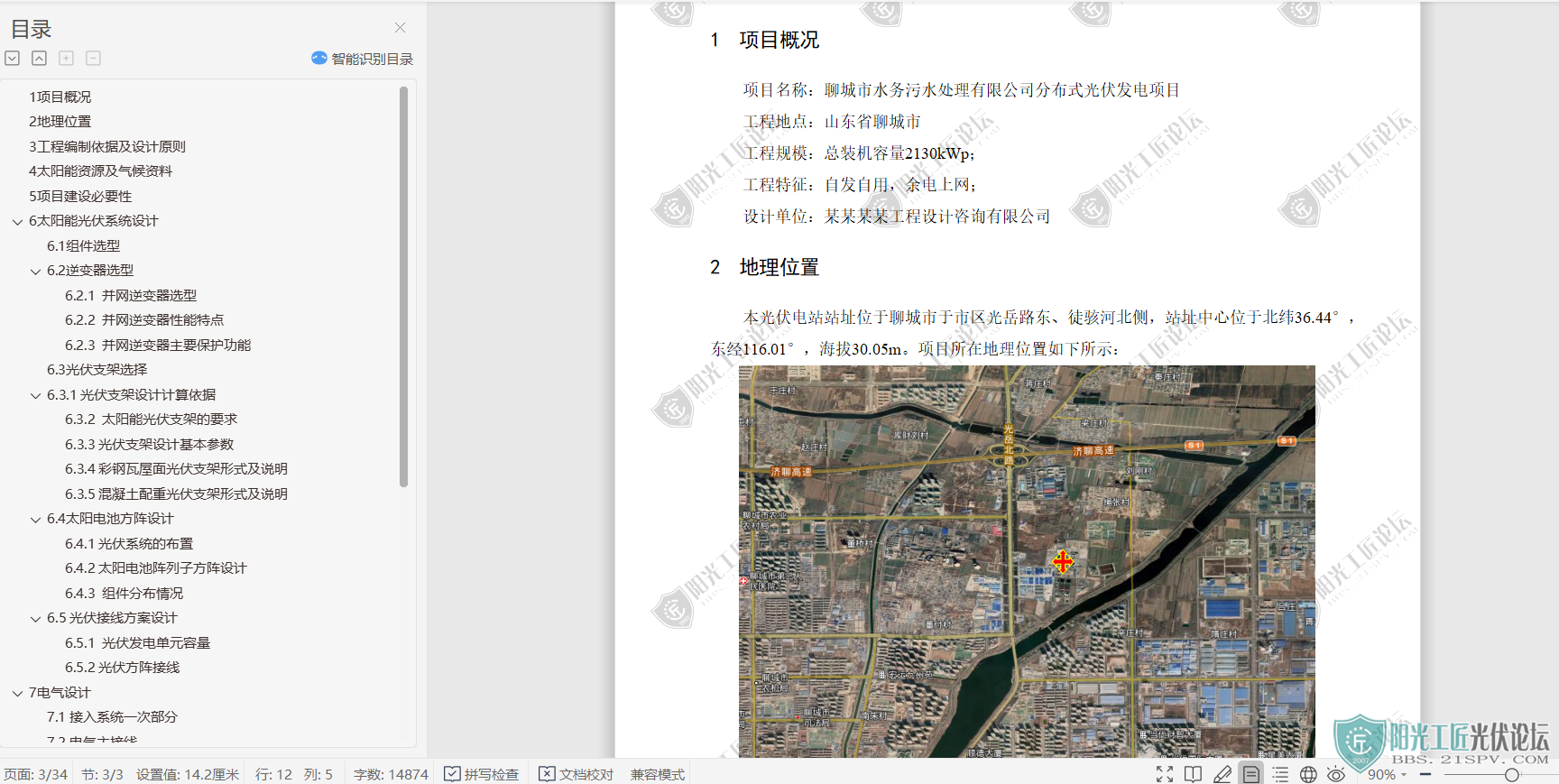The width and height of the screenshot is (1559, 784).
Task: Click the 页面: 3/34 page indicator
Action: 36,774
